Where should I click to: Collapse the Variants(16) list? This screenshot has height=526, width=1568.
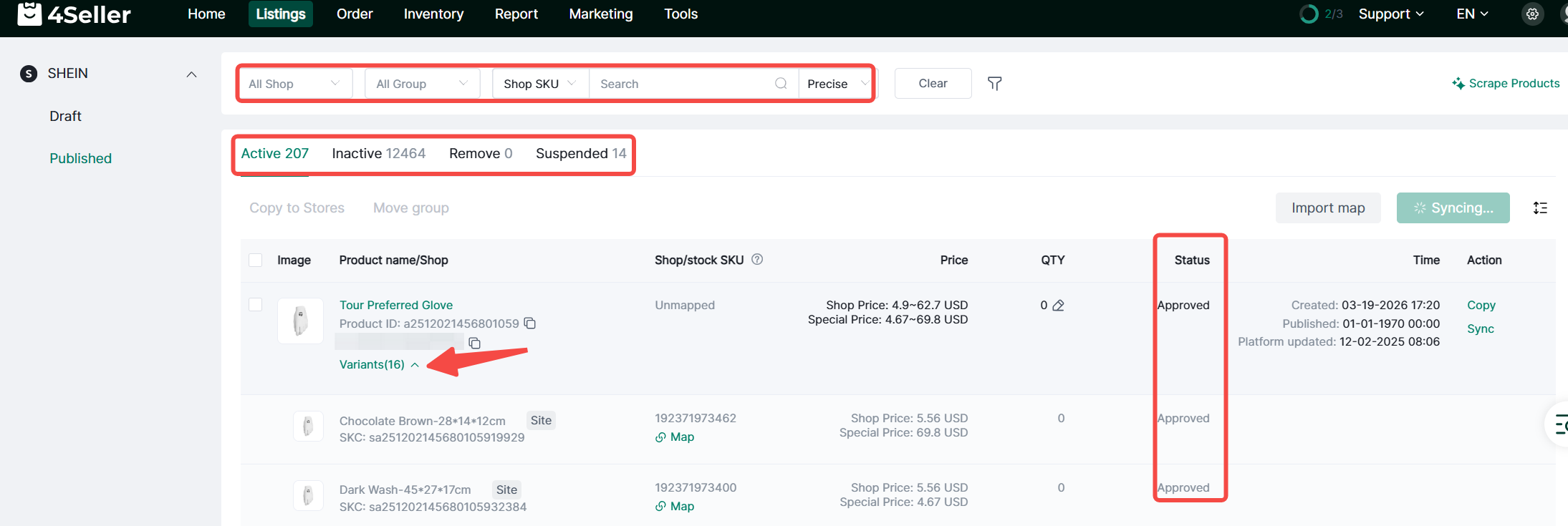point(379,365)
